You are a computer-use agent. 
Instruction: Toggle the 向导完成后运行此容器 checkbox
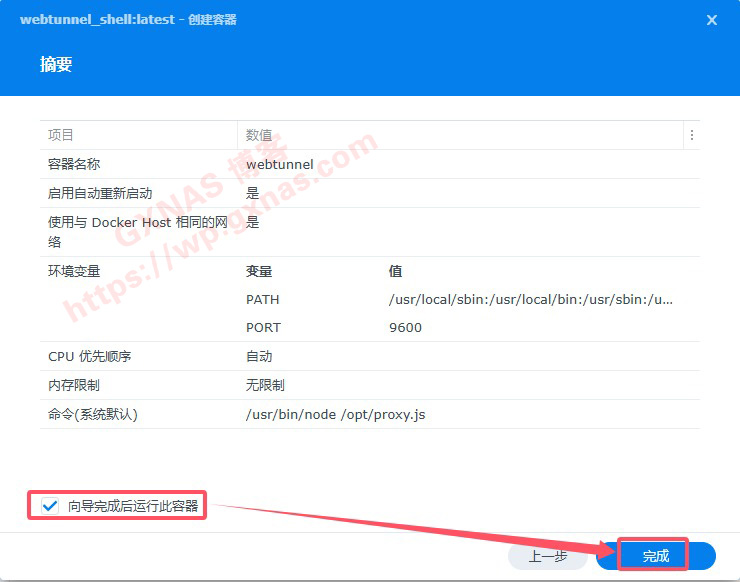(51, 506)
